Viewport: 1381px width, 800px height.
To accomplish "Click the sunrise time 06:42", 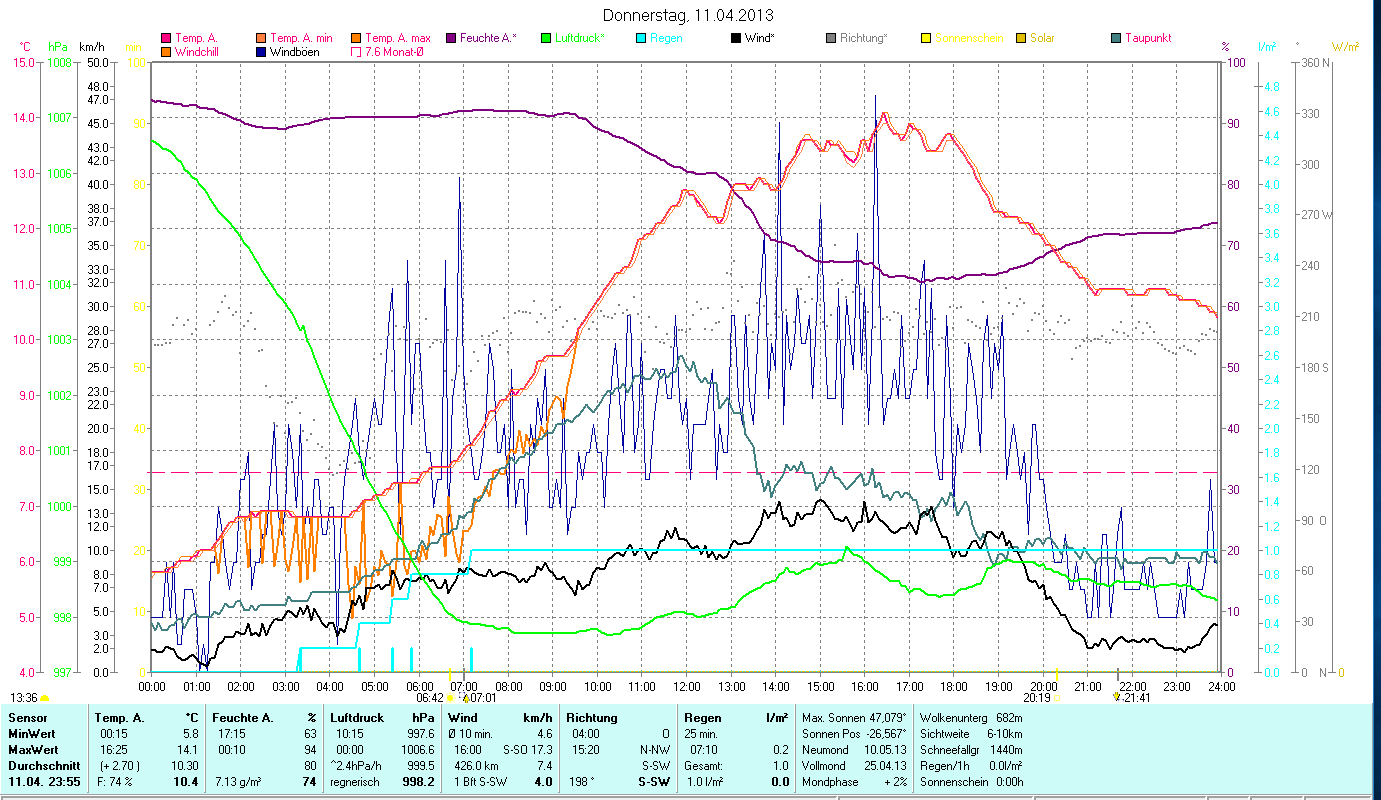I will (x=430, y=697).
